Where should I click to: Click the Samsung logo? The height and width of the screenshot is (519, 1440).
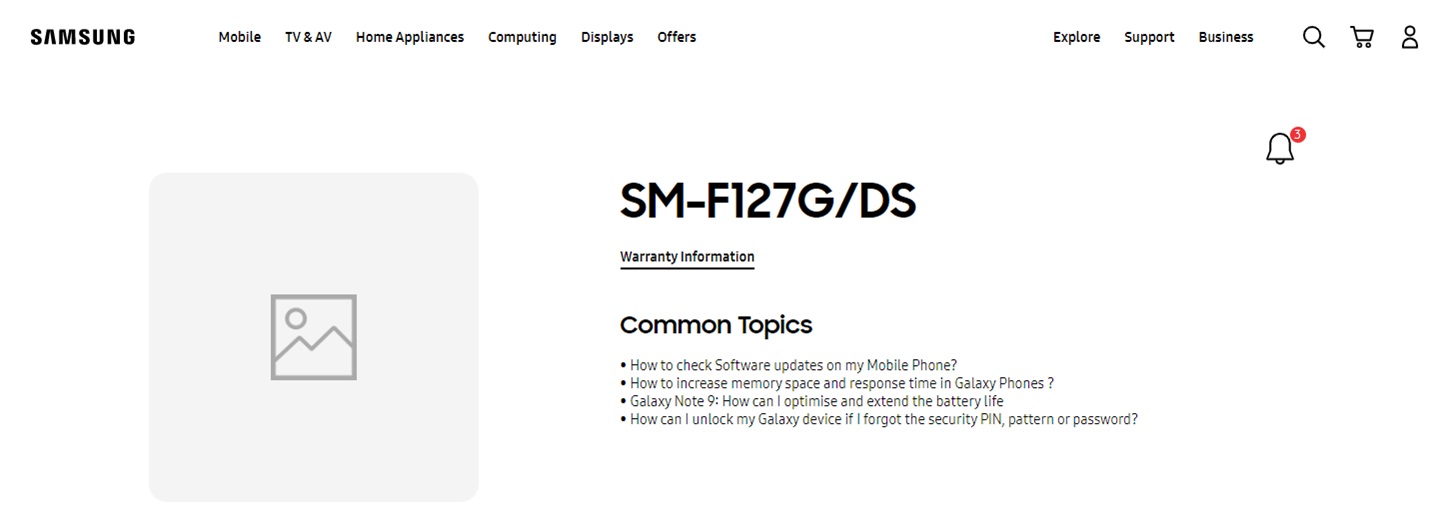[x=83, y=37]
